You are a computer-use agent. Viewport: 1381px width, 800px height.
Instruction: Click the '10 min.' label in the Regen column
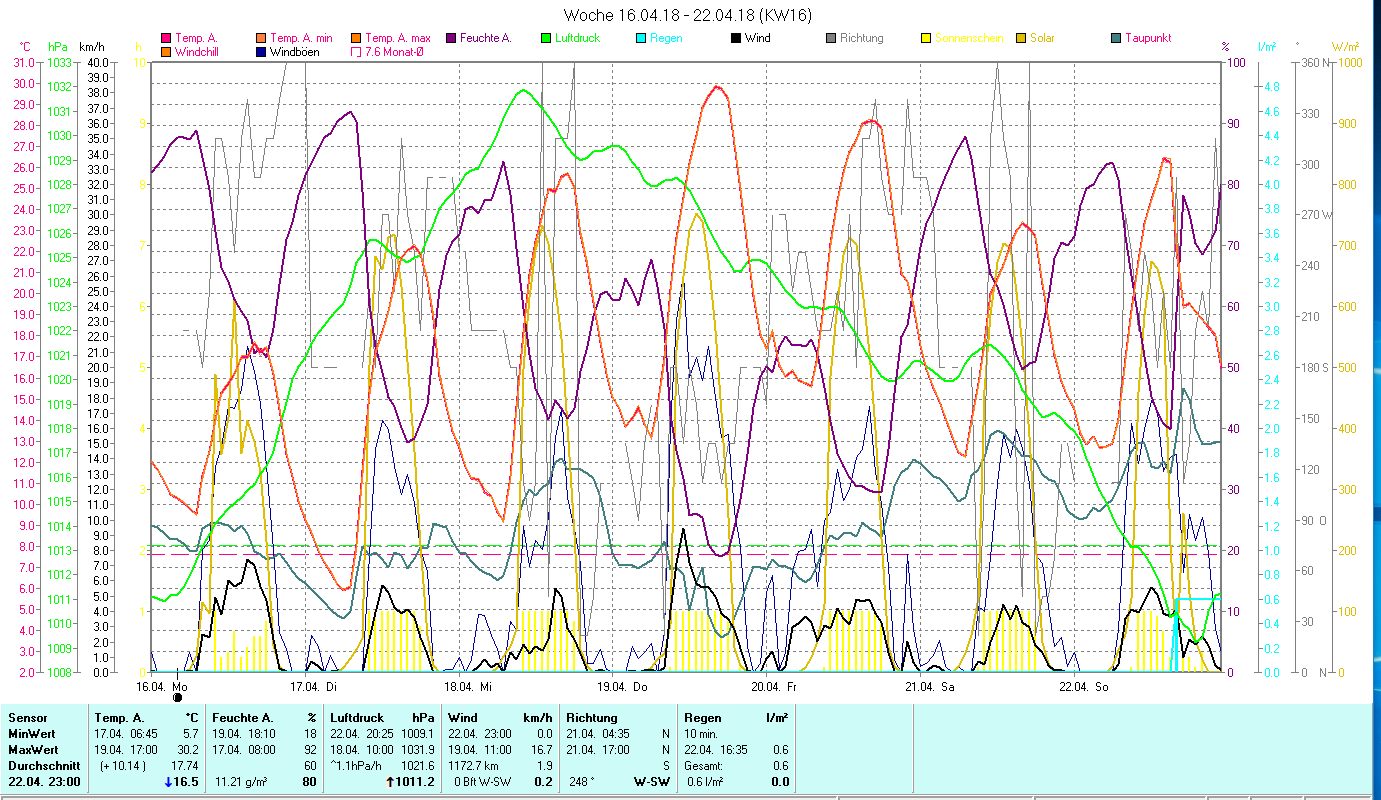coord(703,734)
